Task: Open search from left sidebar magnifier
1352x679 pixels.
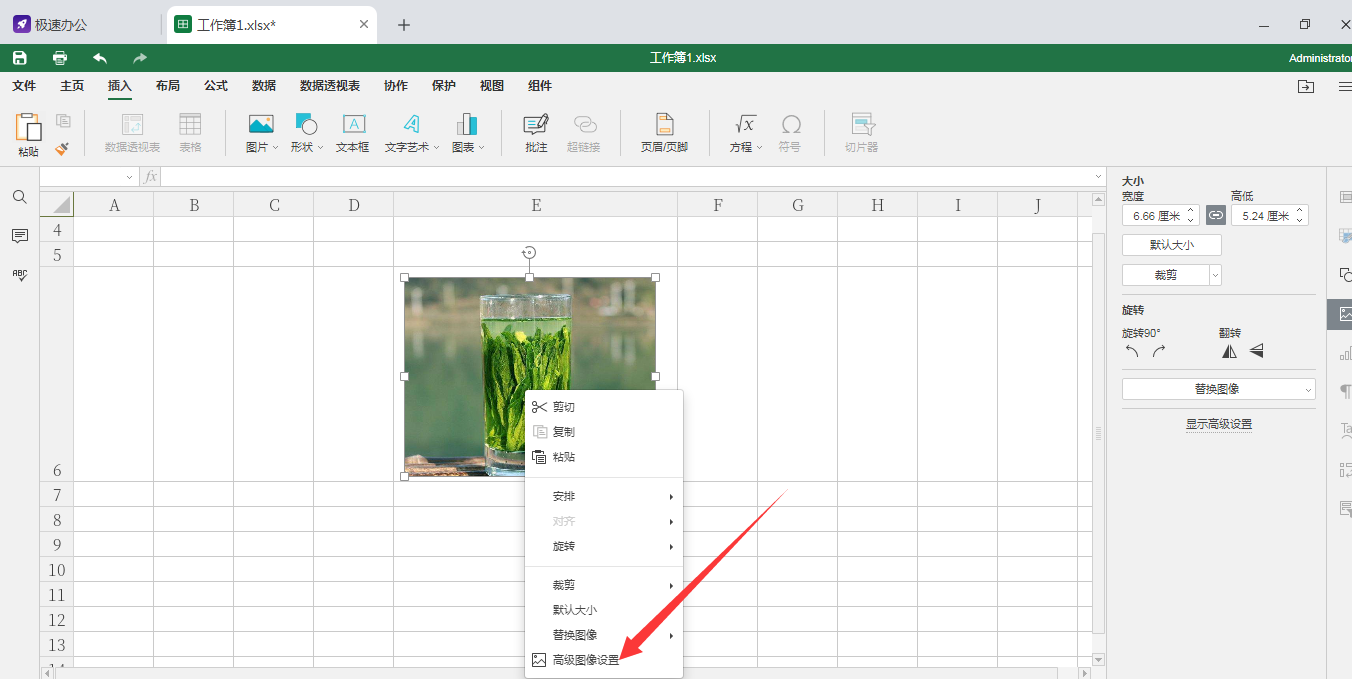Action: 19,197
